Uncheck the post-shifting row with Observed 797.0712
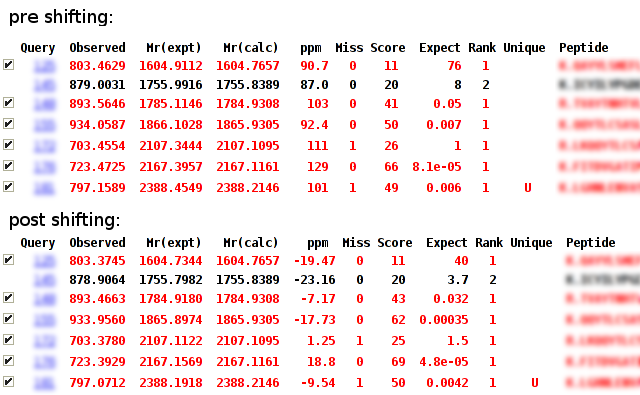 click(9, 382)
